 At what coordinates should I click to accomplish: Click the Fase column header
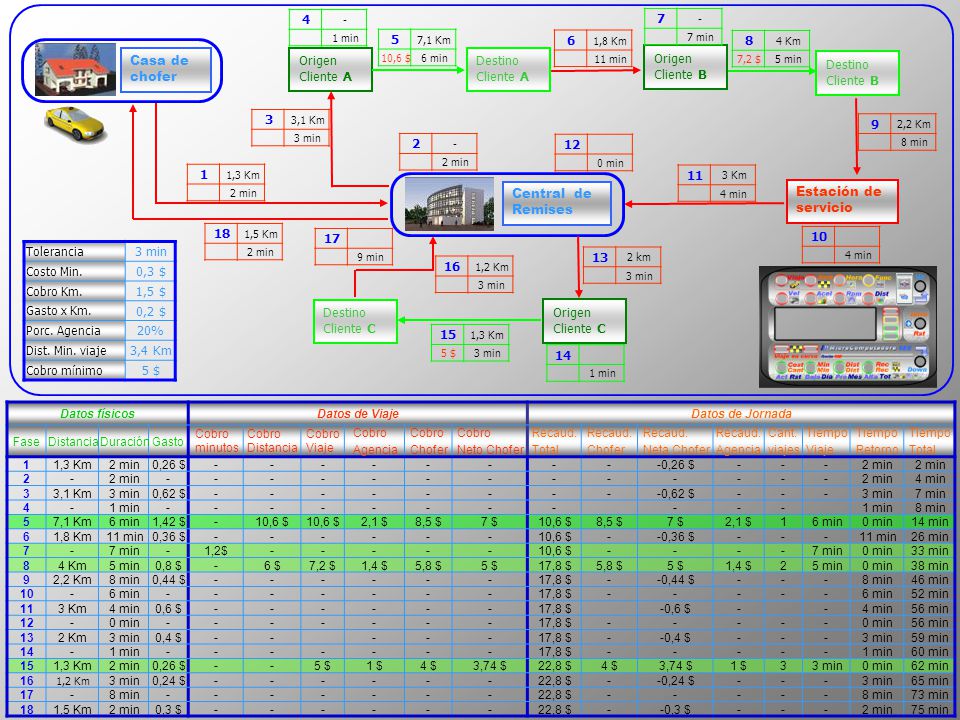(x=26, y=441)
